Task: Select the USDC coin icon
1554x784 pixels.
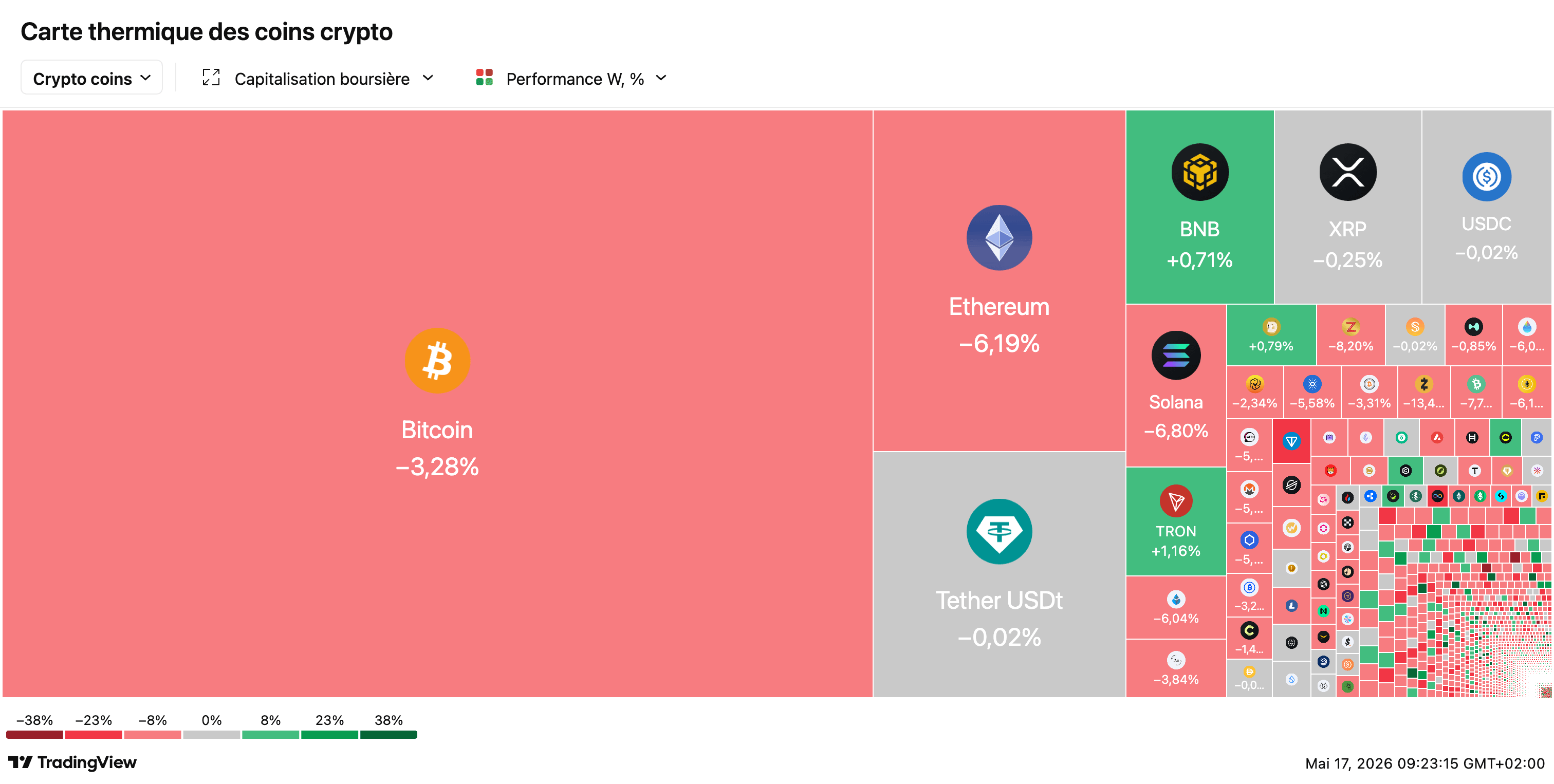Action: tap(1487, 177)
